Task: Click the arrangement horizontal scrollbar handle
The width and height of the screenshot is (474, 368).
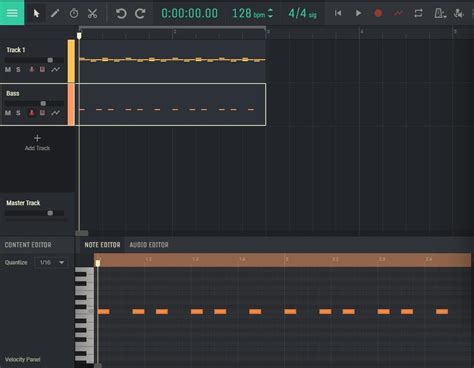Action: click(82, 233)
